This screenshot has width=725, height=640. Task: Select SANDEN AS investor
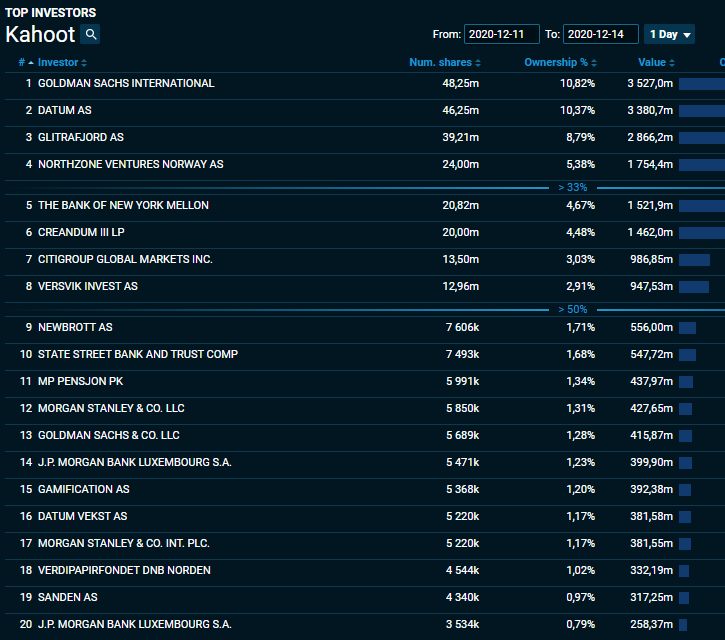coord(68,597)
